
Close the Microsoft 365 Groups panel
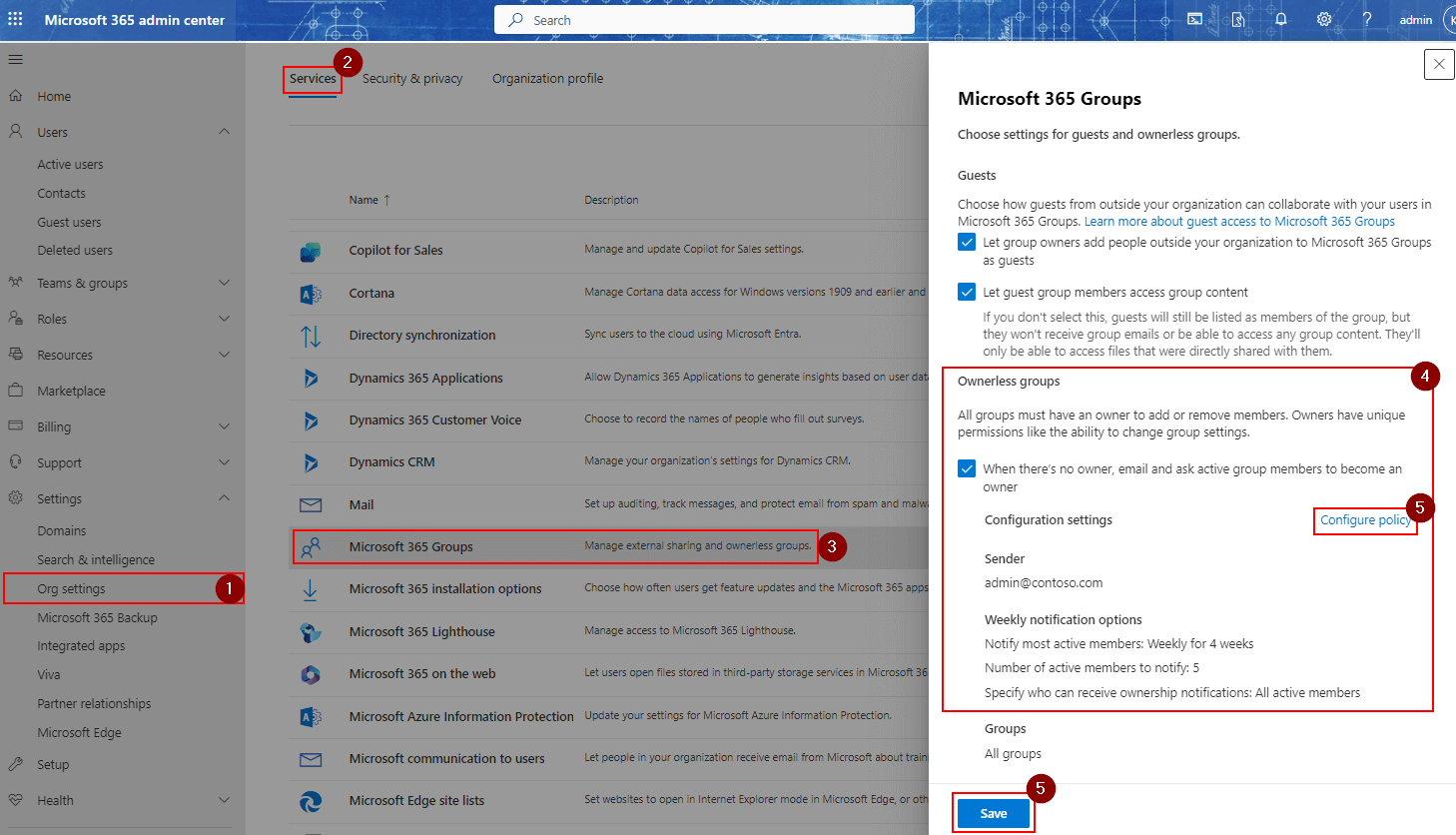pos(1438,64)
